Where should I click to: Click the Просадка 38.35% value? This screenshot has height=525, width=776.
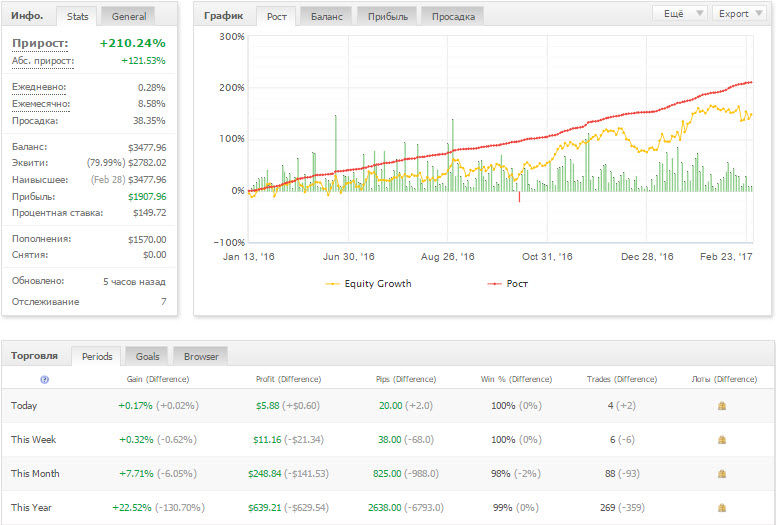click(149, 121)
